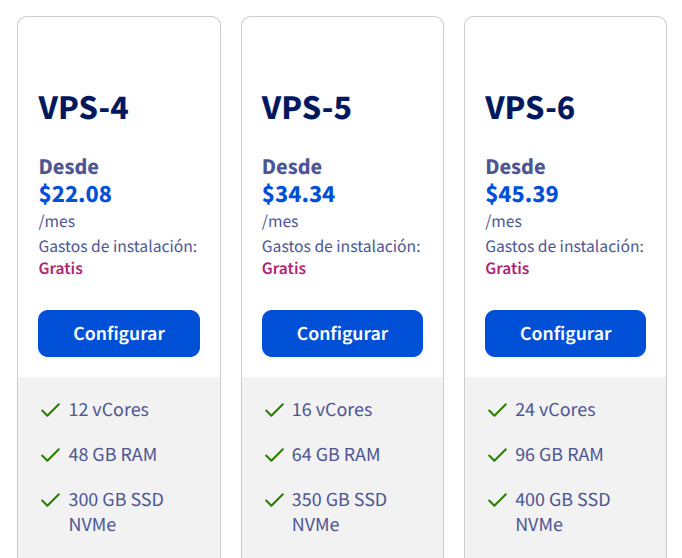Click checkmark icon beside 16 vCores
Screen dimensions: 682x558
pyautogui.click(x=273, y=410)
